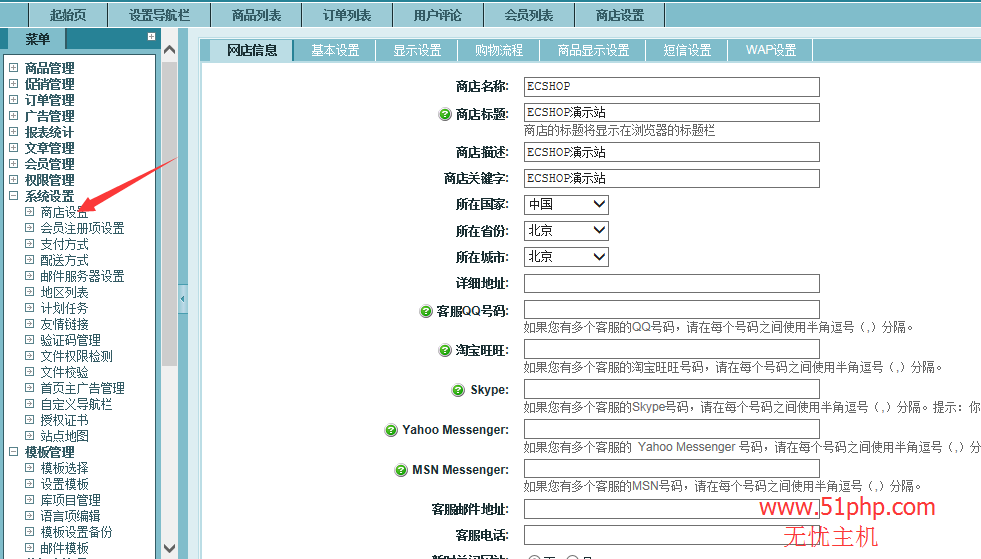The width and height of the screenshot is (981, 559).
Task: Switch to the 基本设置 tab
Action: tap(335, 50)
